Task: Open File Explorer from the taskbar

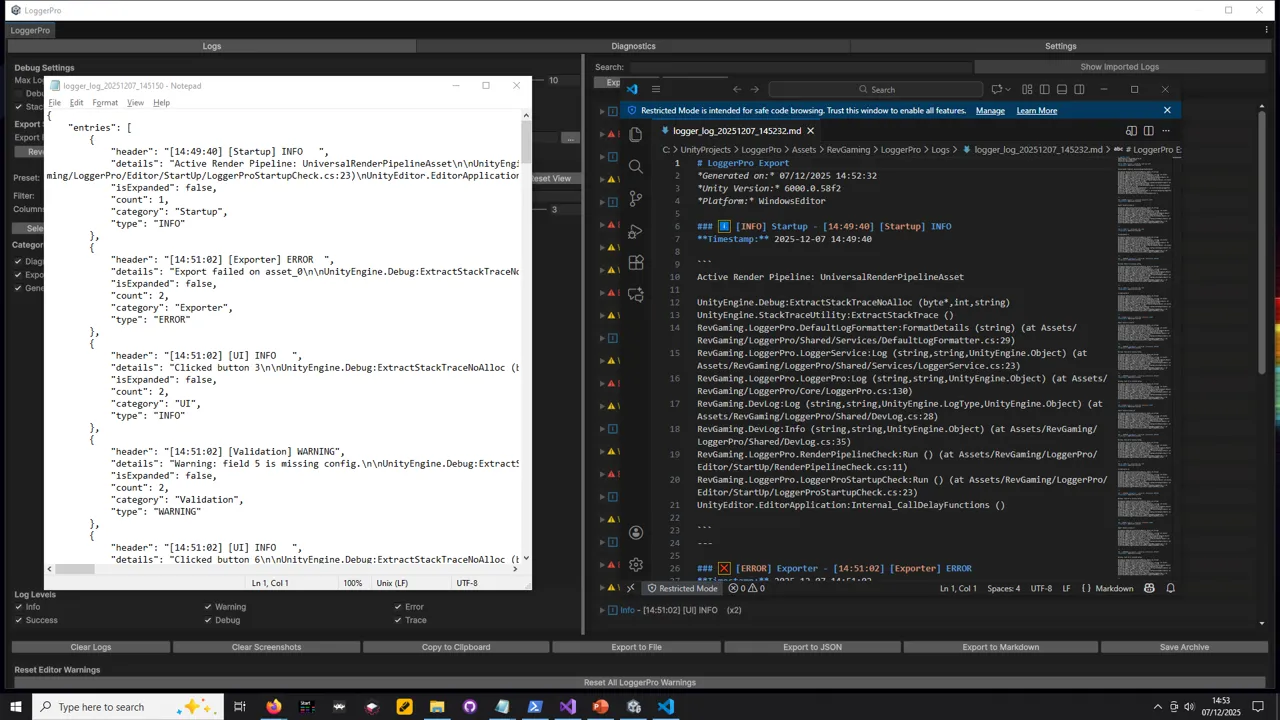Action: (437, 707)
